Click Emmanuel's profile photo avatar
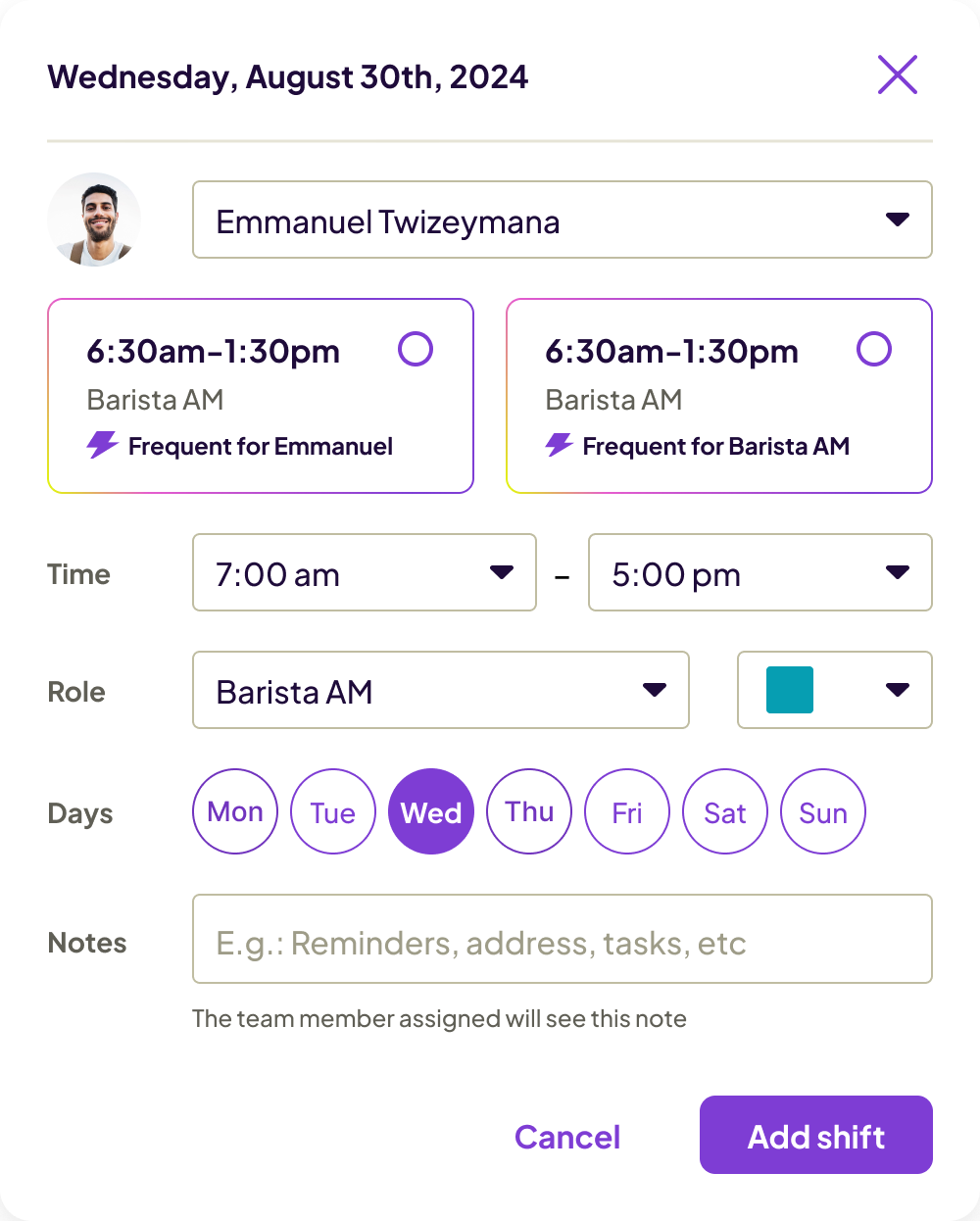Image resolution: width=980 pixels, height=1221 pixels. click(94, 220)
